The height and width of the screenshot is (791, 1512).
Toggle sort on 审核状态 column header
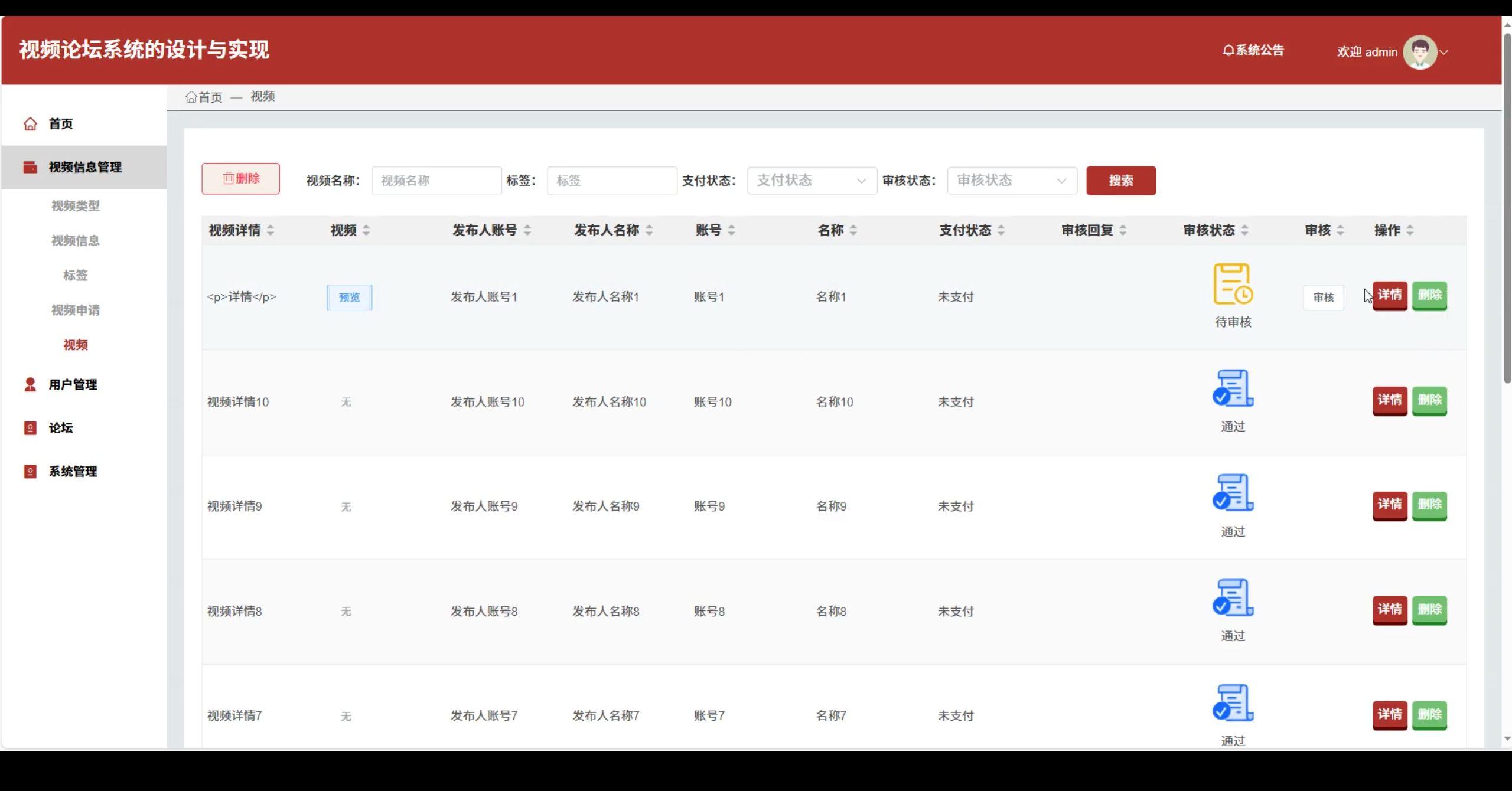(1244, 230)
